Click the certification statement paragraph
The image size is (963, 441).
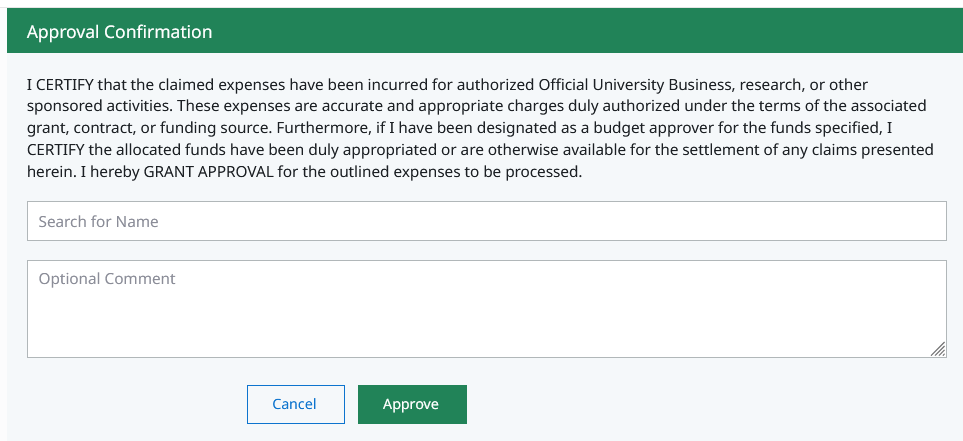click(480, 128)
